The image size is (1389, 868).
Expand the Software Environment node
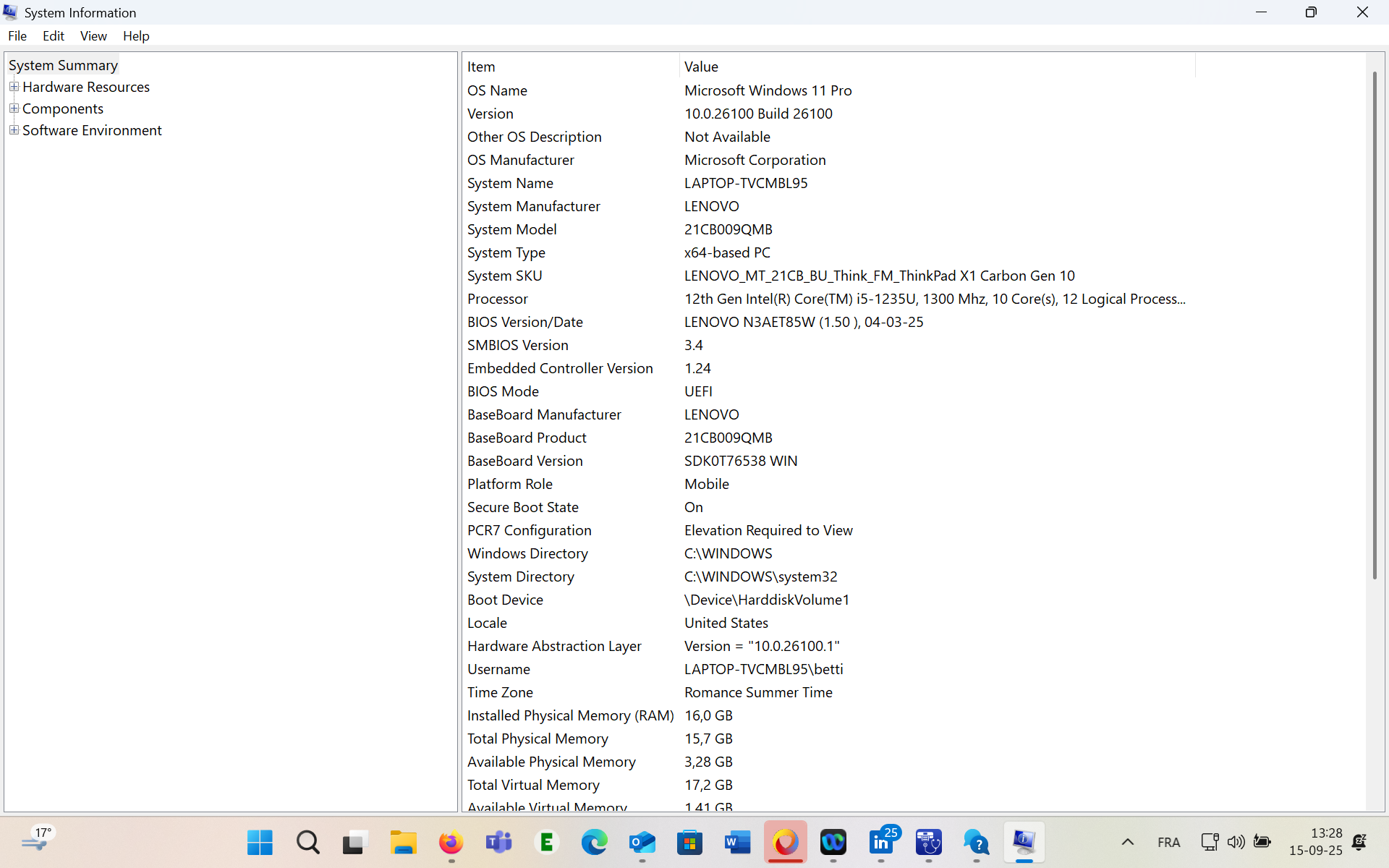14,130
